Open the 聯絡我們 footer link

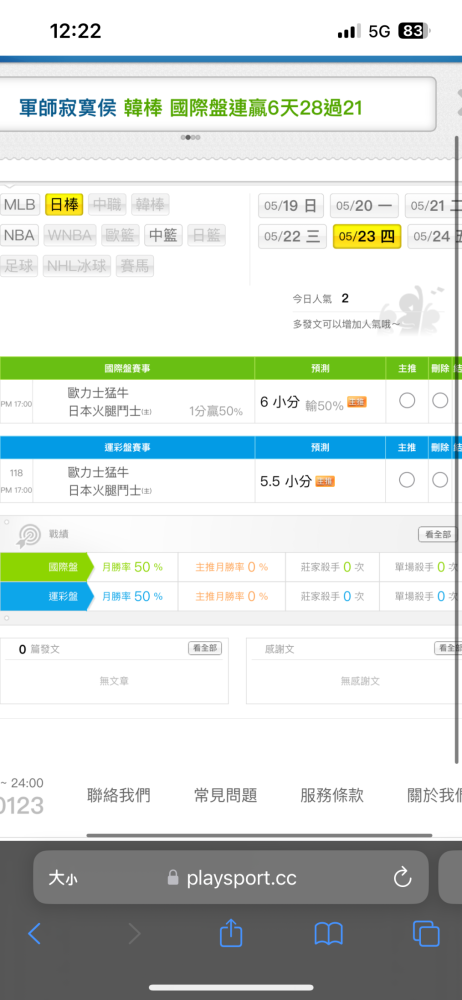coord(119,795)
